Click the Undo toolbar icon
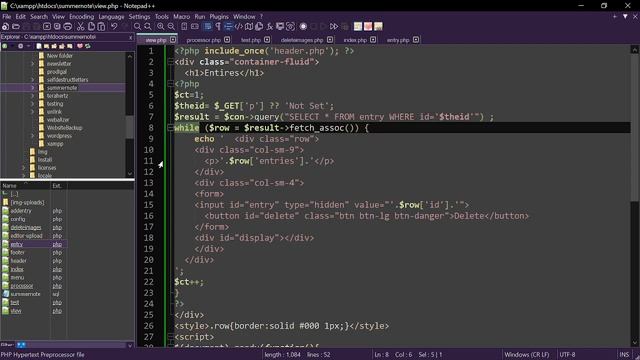The height and width of the screenshot is (360, 640). point(114,27)
